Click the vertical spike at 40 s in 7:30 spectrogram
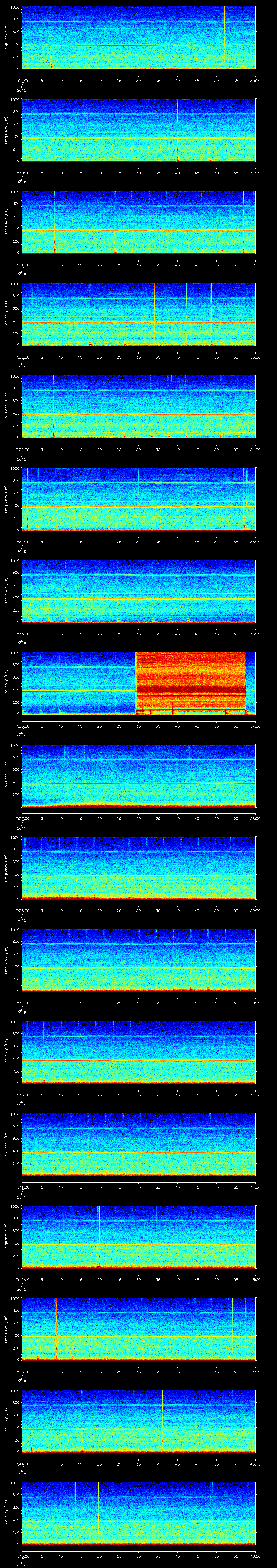This screenshot has height=1568, width=277. coord(177,130)
